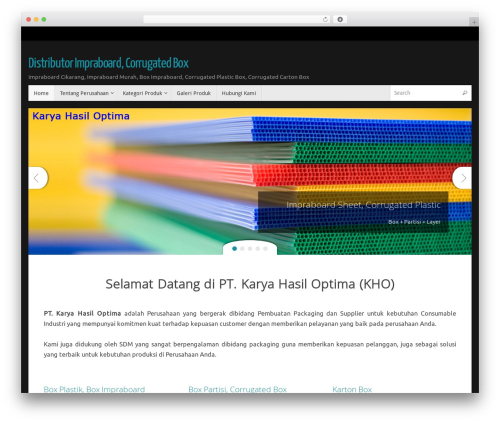
Task: Click the browser download indicator icon
Action: [340, 19]
